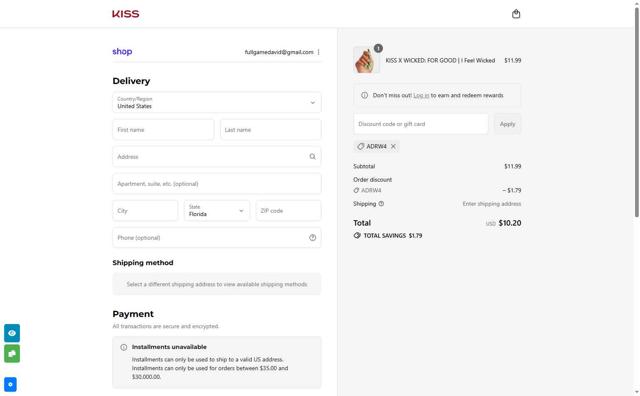Click the Installments unavailable heading
Screen dimensions: 640x396
tap(169, 347)
